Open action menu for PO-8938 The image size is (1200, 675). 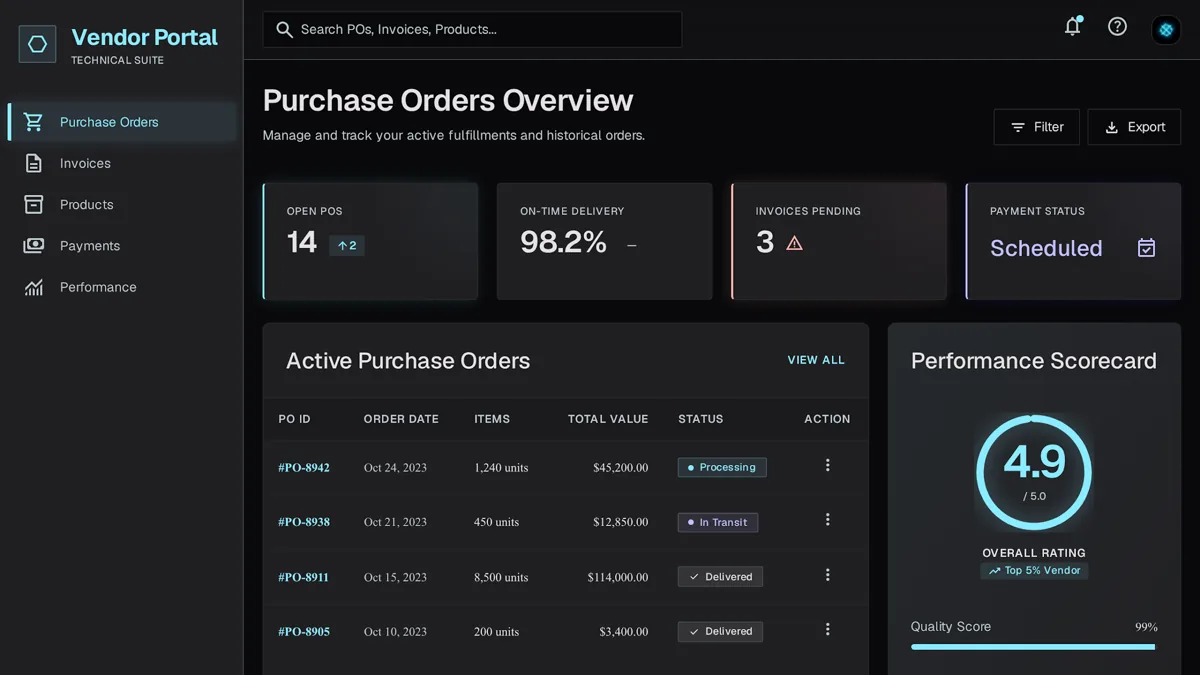pos(827,520)
